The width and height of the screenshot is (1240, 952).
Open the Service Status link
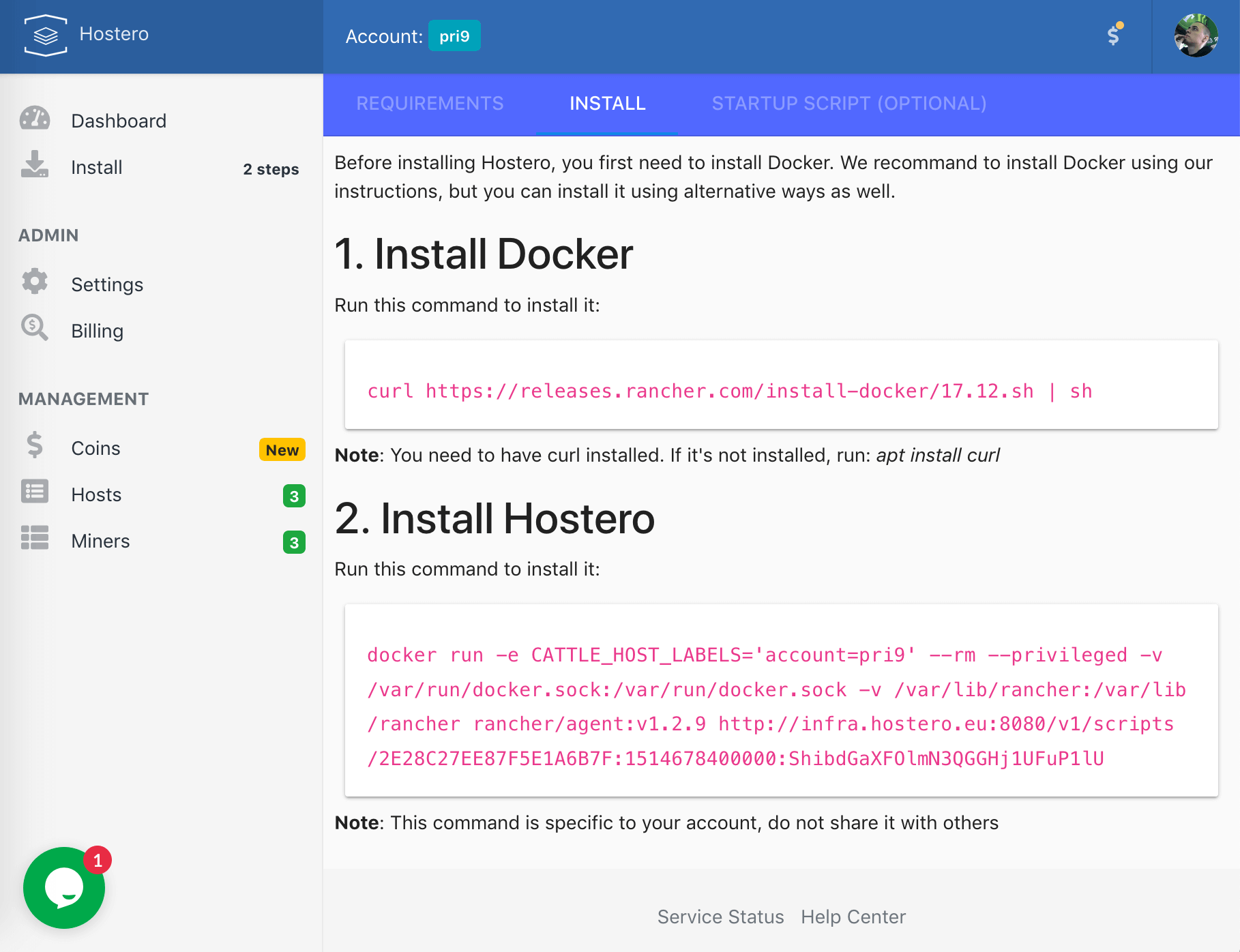(720, 917)
